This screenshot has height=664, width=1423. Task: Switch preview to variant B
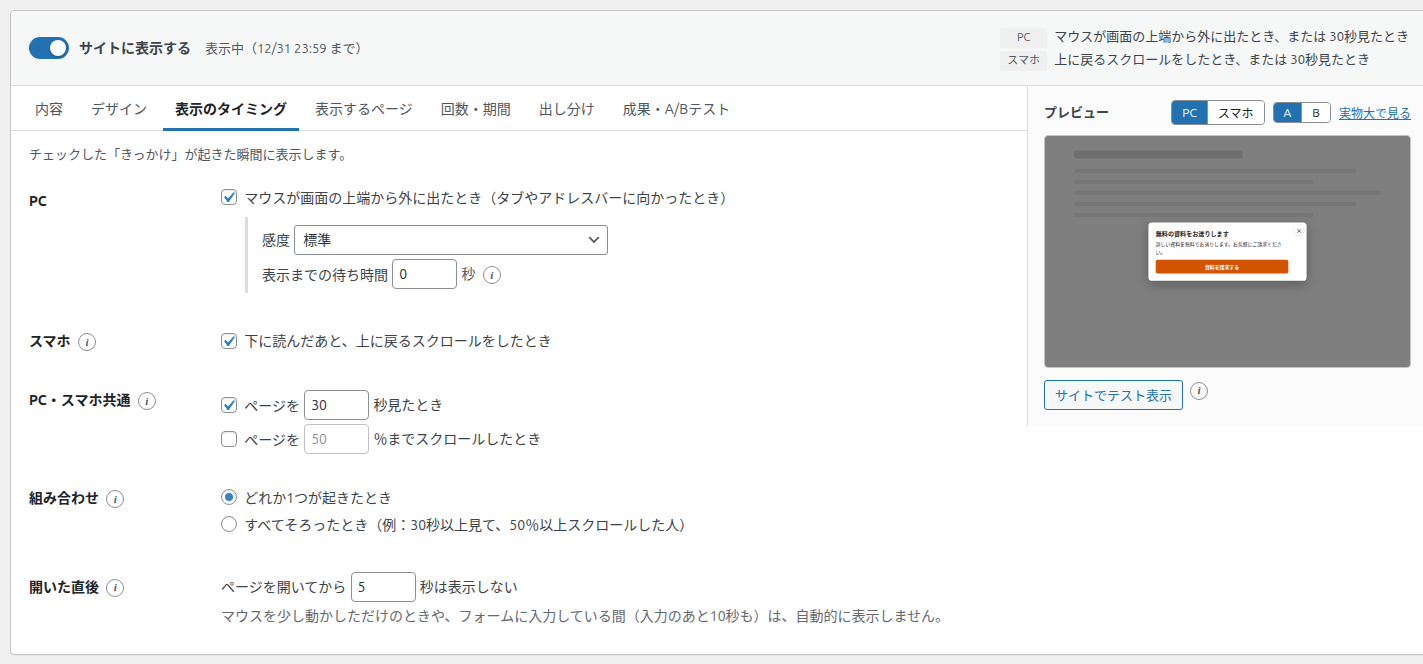pos(1316,113)
